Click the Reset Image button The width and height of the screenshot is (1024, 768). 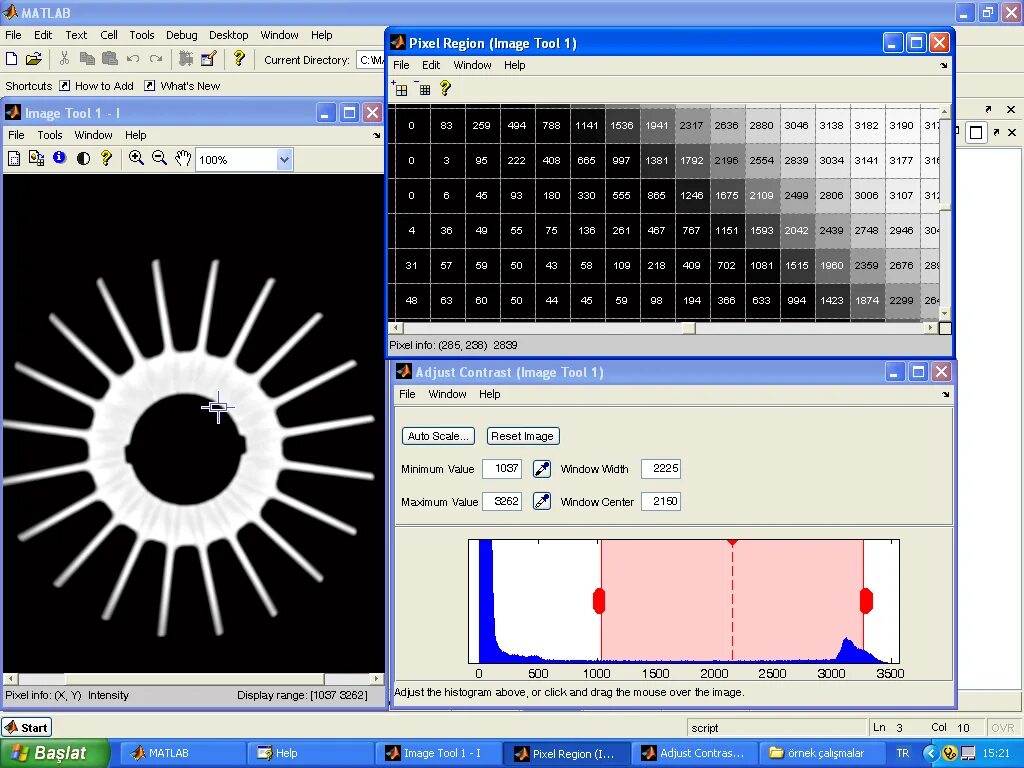(x=522, y=436)
